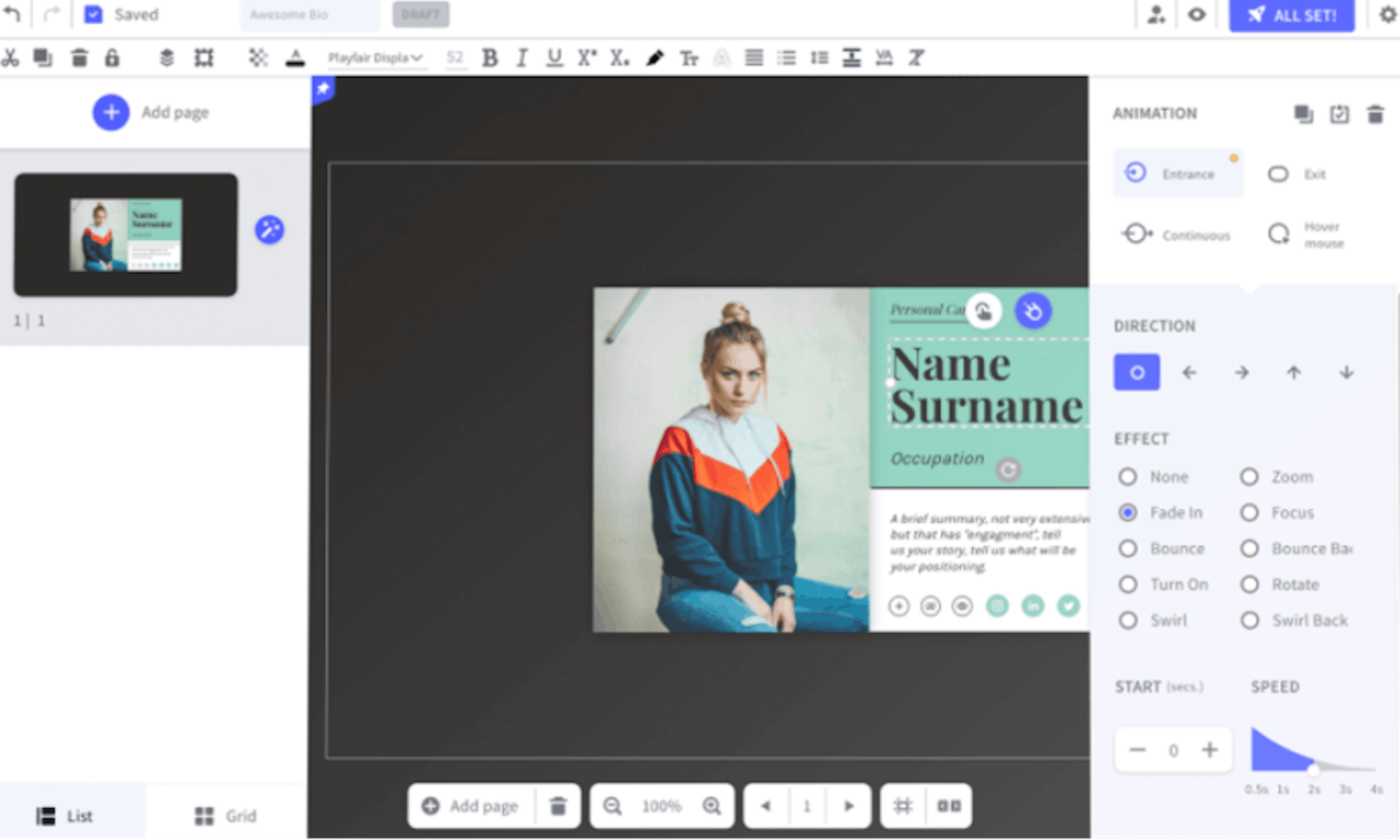
Task: Click the arrange layers order icon
Action: [x=165, y=57]
